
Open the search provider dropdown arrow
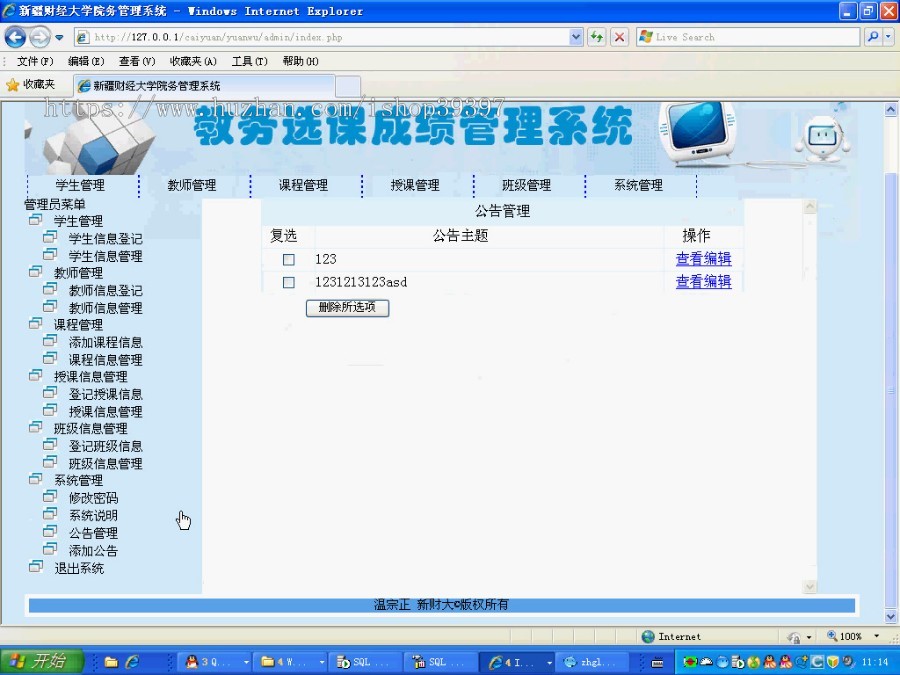(x=889, y=37)
